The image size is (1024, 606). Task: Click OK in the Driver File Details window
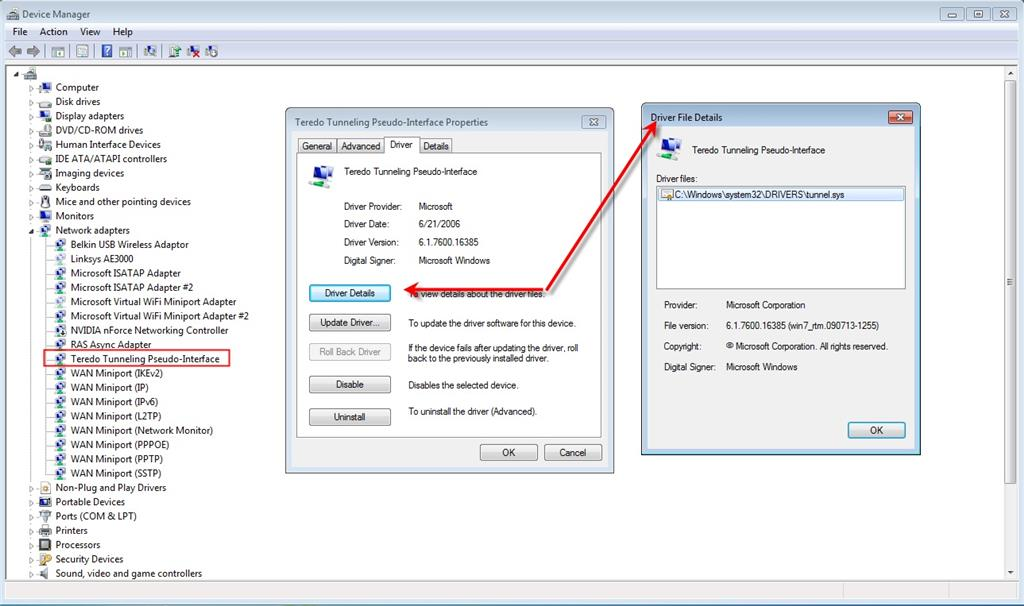(x=875, y=430)
